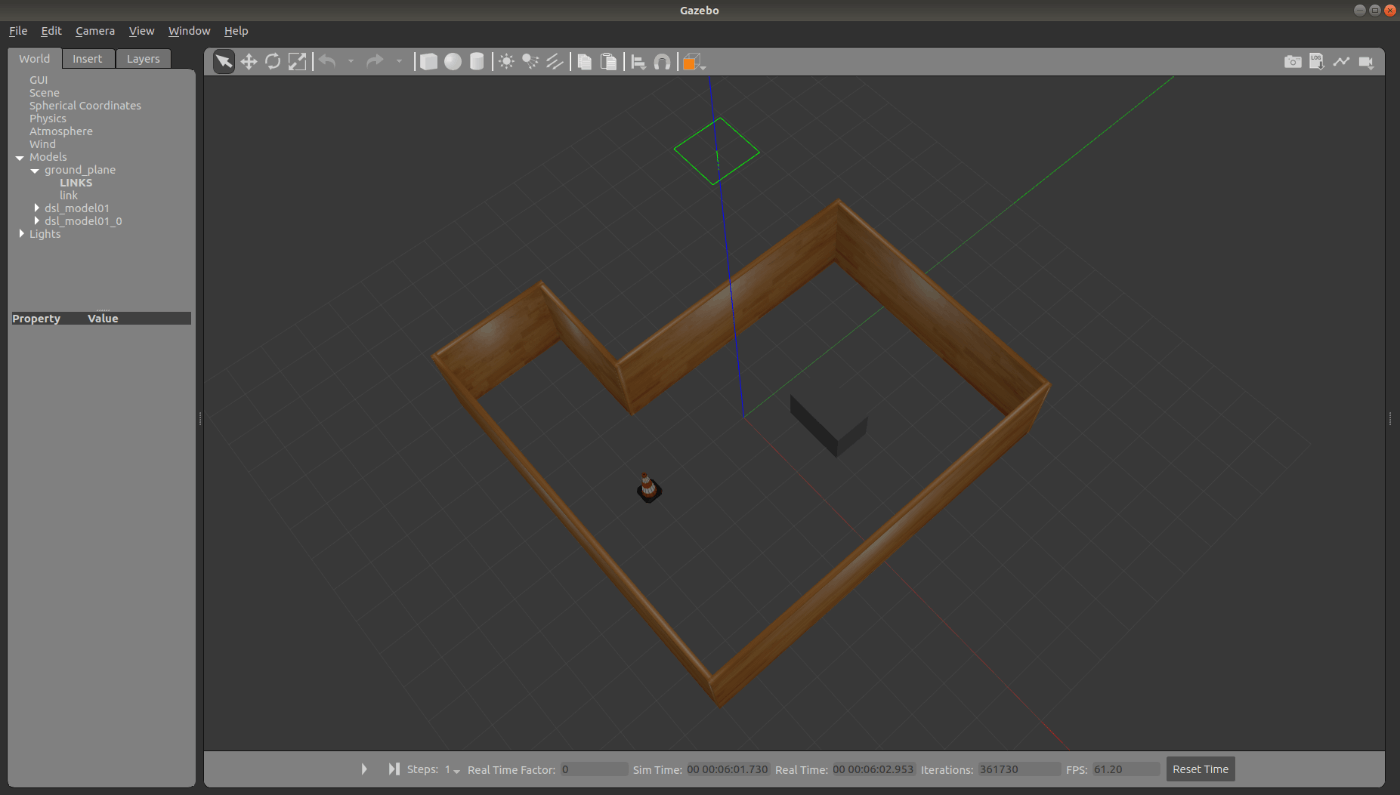This screenshot has height=795, width=1400.
Task: Open the undo history dropdown arrow
Action: pyautogui.click(x=351, y=62)
